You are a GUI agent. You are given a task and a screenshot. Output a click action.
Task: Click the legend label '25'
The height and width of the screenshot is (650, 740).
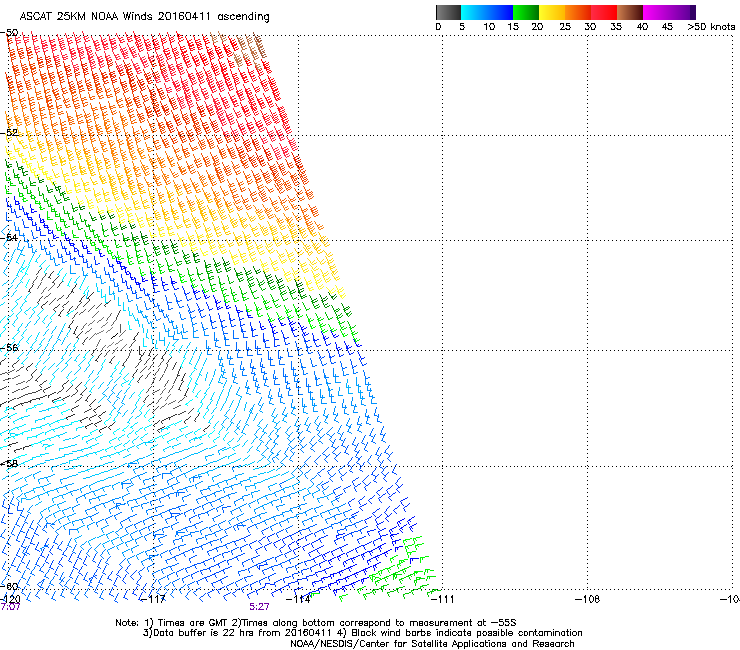(565, 27)
